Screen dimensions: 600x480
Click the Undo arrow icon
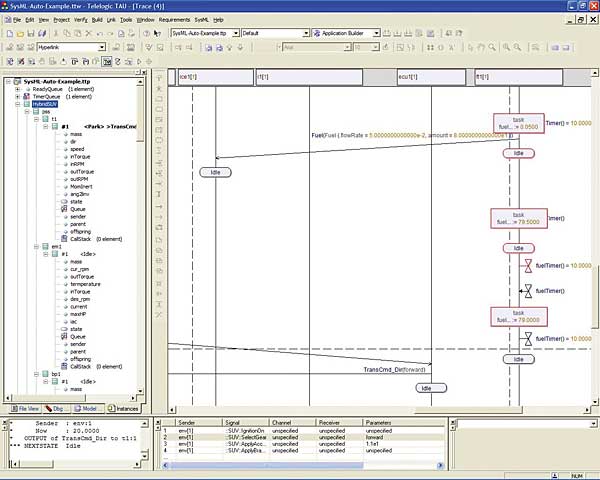point(99,34)
